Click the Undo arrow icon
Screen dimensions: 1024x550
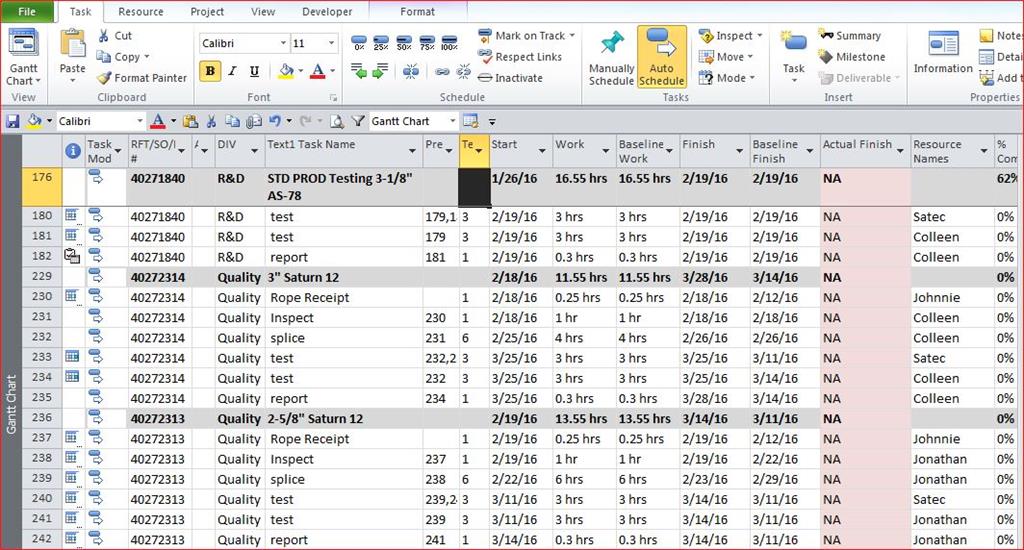point(275,121)
